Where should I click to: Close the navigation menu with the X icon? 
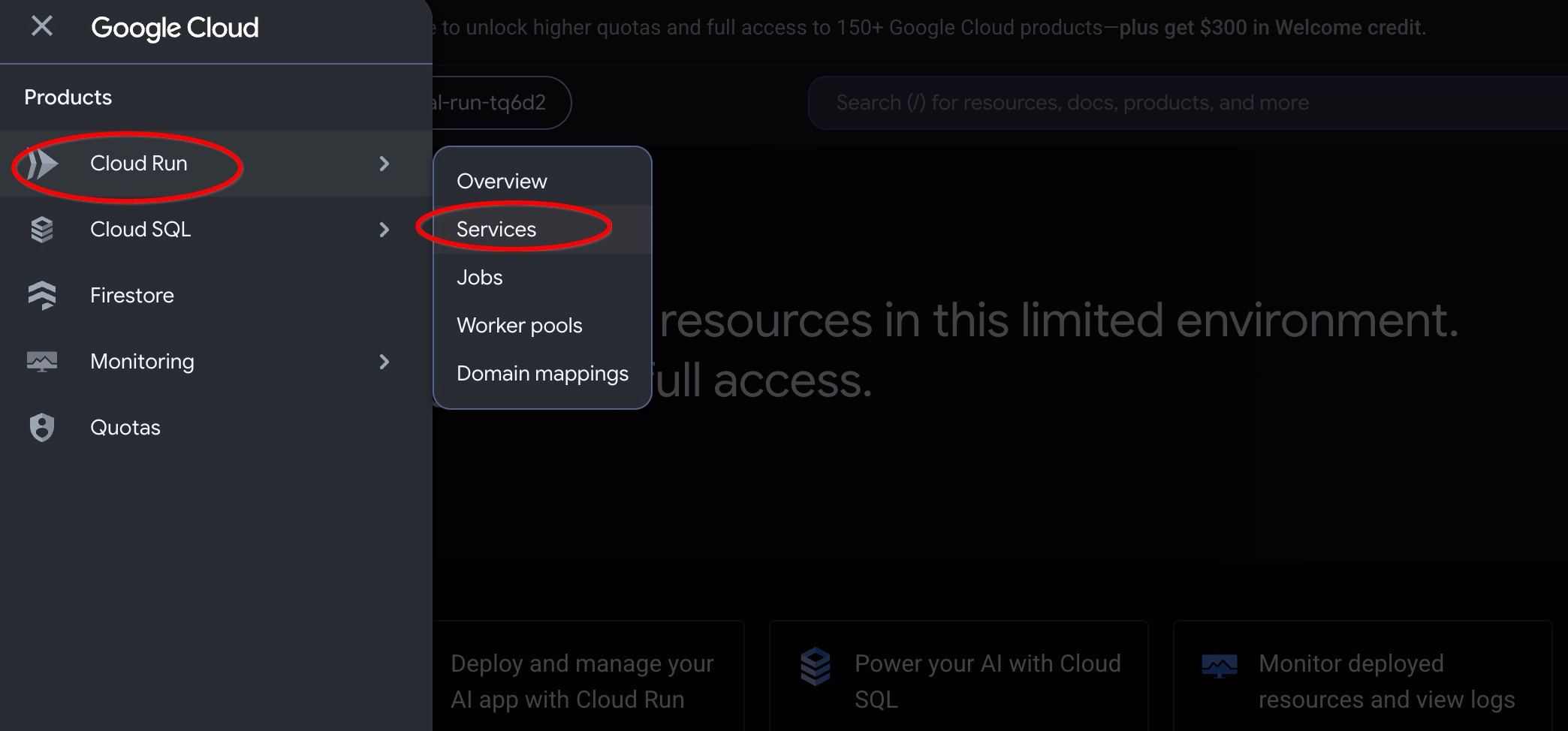[x=42, y=26]
